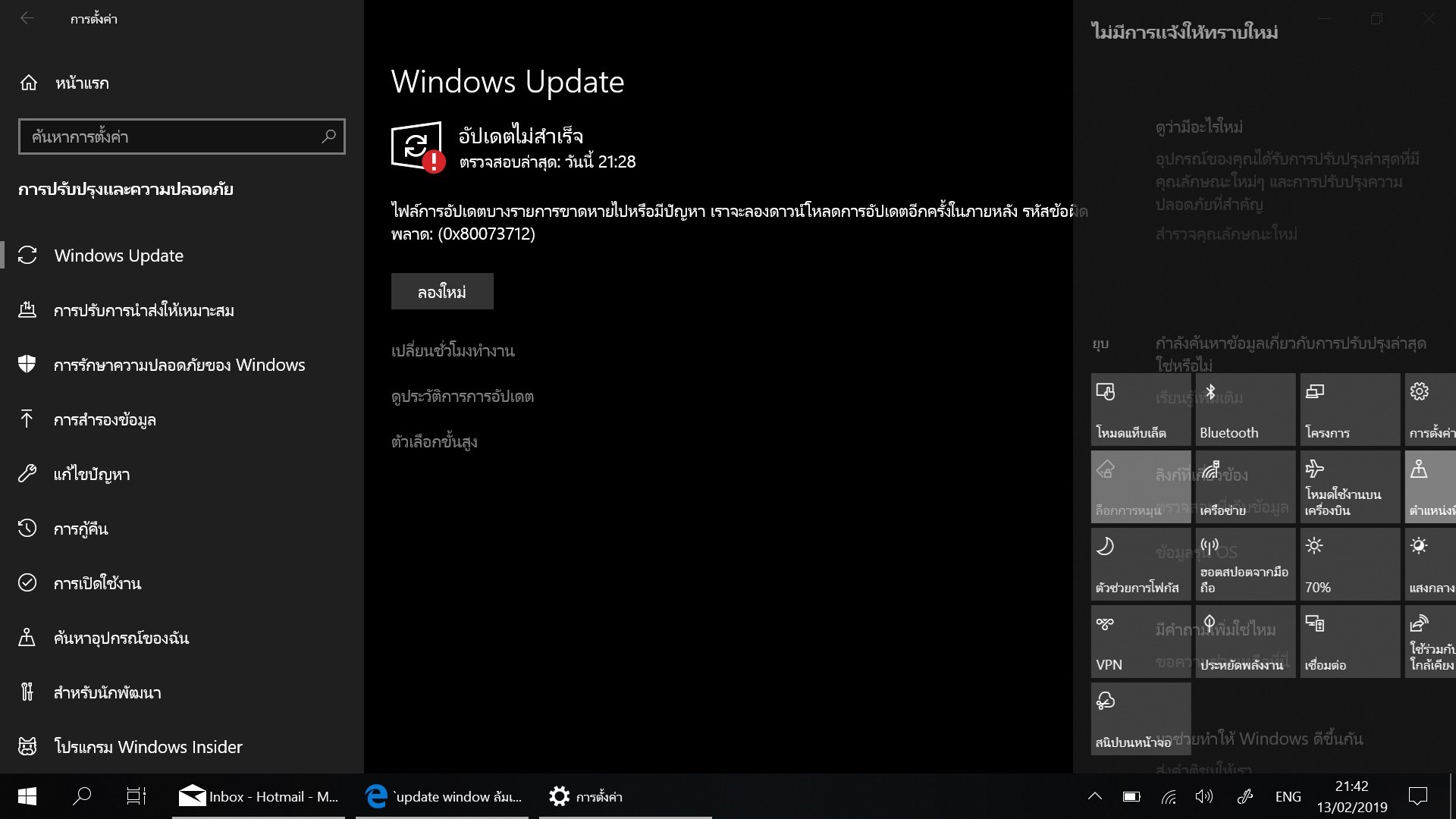This screenshot has width=1456, height=819.
Task: Close Action Center via the notification icon
Action: pos(1418,796)
